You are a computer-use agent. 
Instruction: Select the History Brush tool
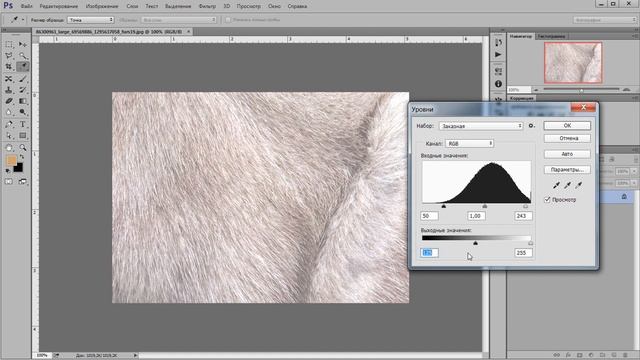22,90
